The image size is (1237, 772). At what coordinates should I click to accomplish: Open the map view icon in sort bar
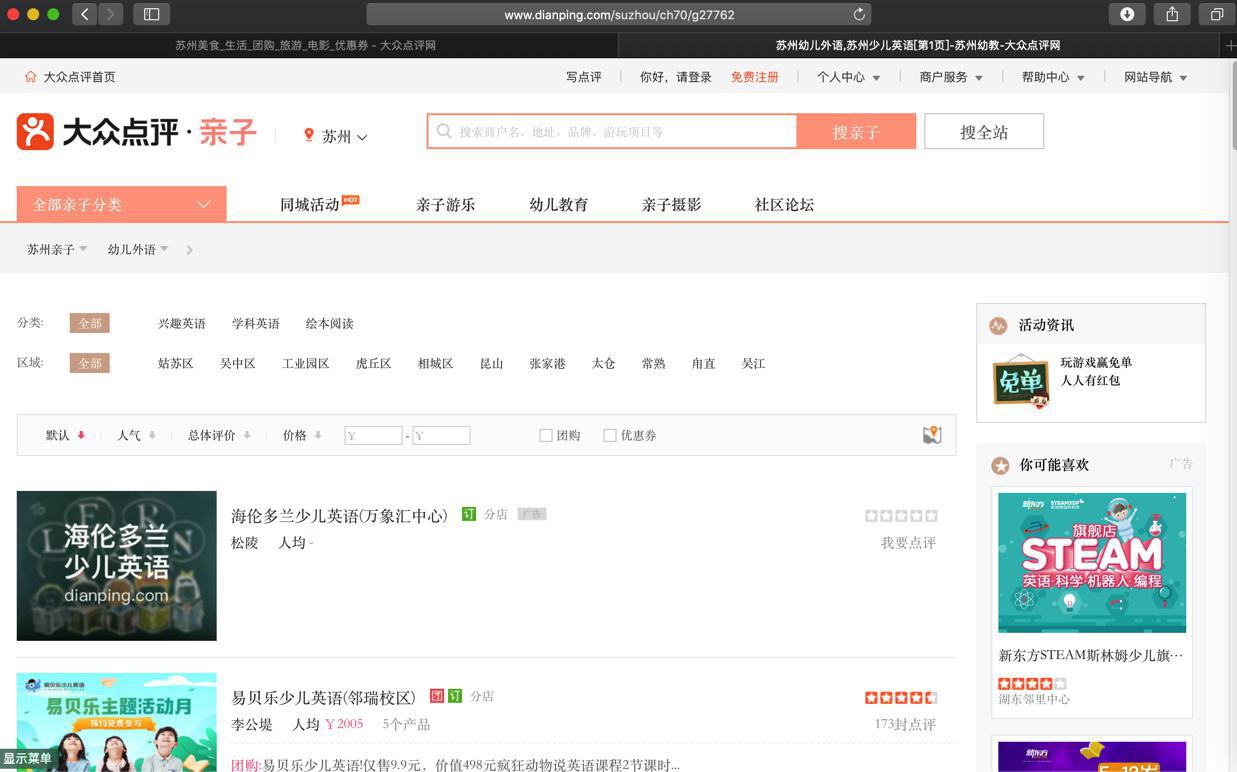point(932,435)
